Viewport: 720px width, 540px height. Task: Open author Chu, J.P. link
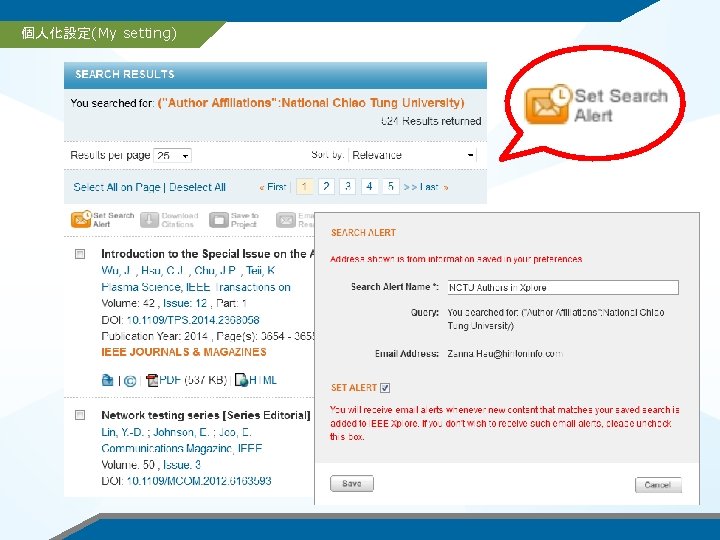click(x=216, y=270)
